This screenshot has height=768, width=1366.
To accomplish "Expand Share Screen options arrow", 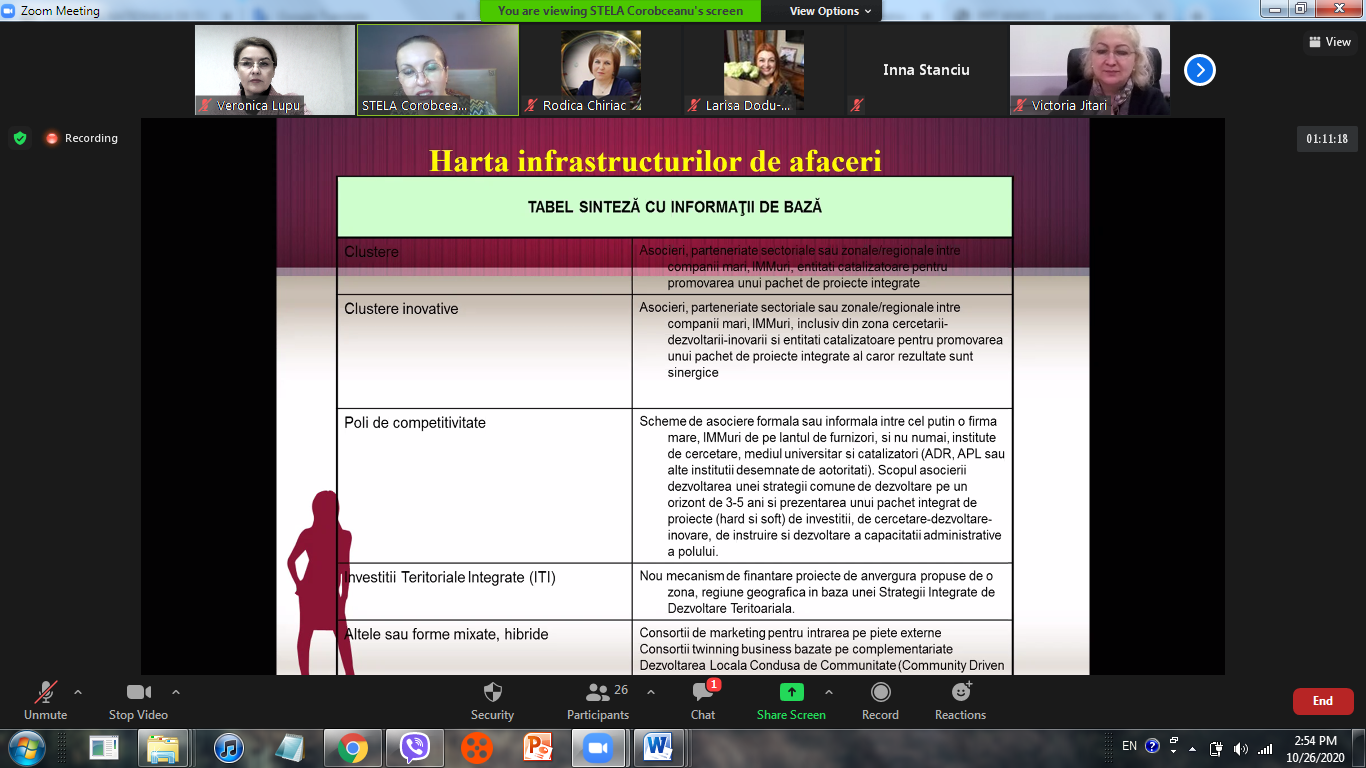I will [x=828, y=692].
